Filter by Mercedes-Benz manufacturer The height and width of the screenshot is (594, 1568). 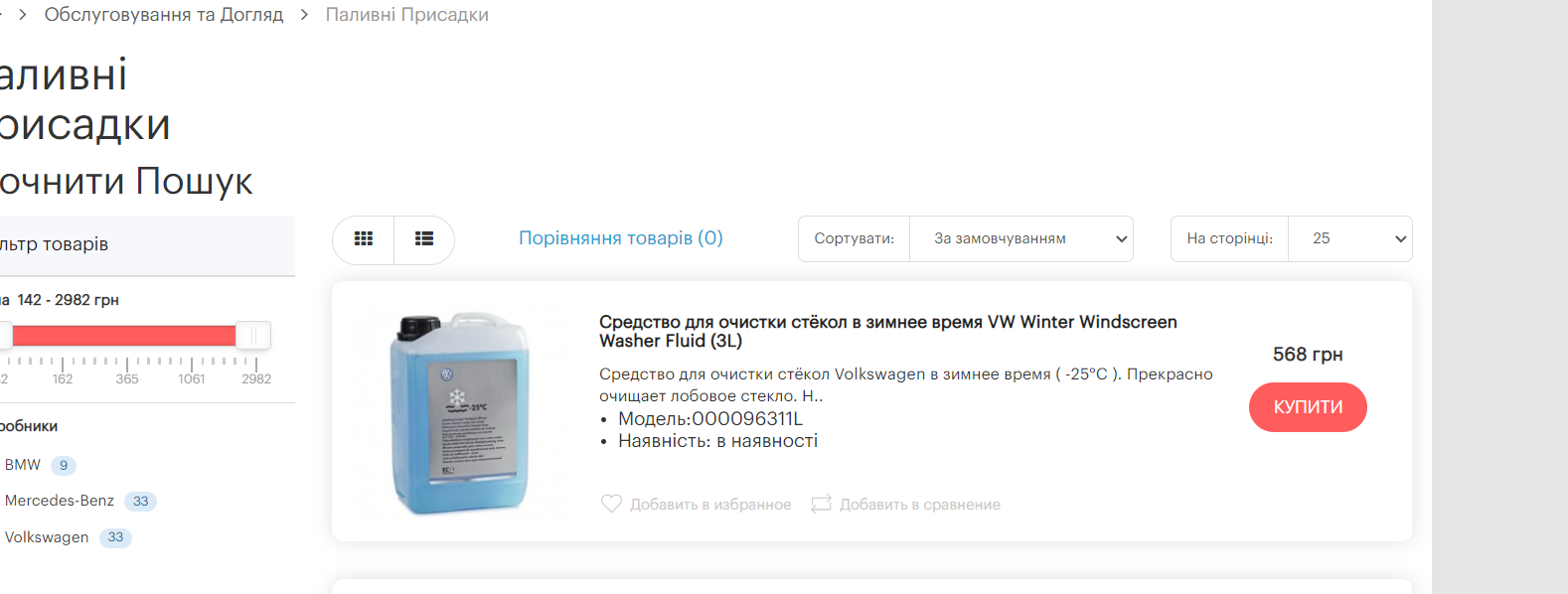tap(60, 501)
